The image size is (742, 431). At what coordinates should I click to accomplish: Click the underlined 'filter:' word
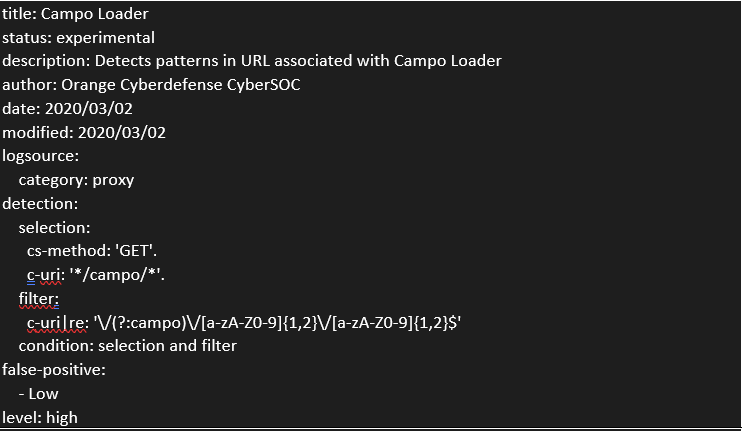tap(39, 299)
